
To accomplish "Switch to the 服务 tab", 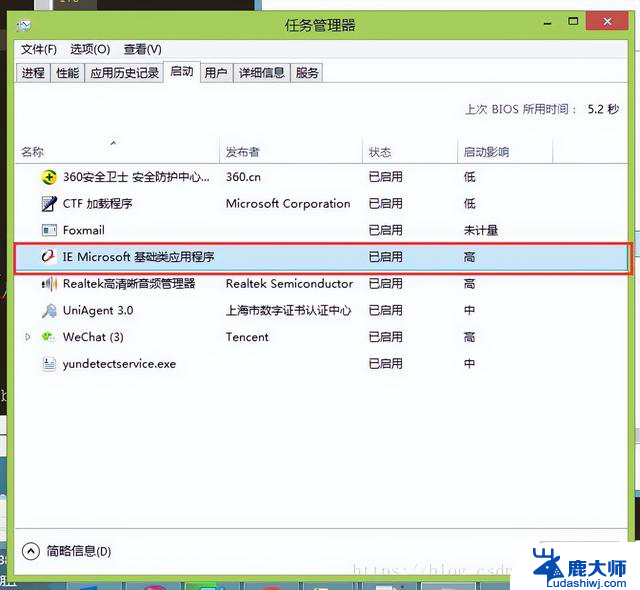I will 307,73.
